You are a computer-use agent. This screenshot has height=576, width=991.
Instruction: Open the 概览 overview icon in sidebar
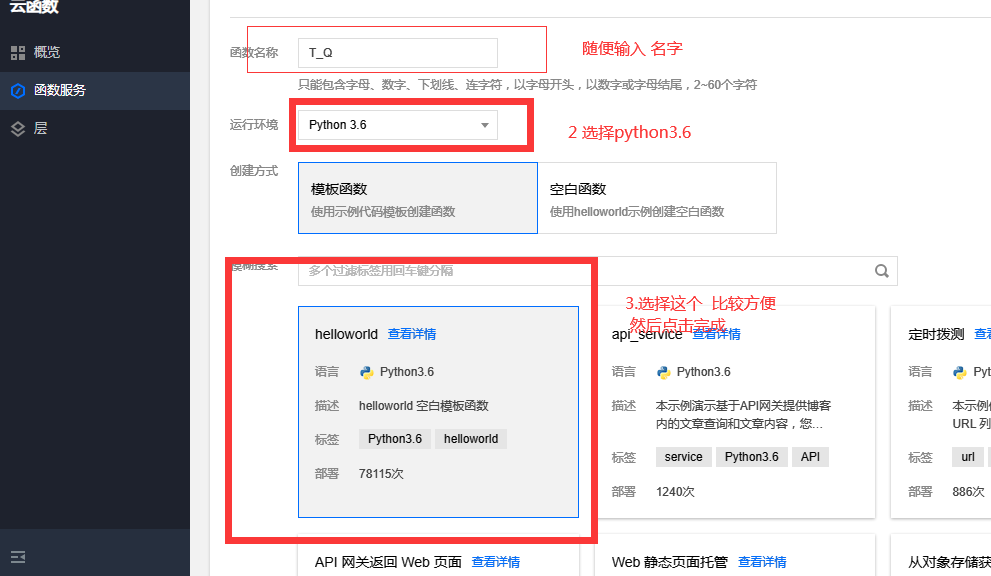coord(18,53)
